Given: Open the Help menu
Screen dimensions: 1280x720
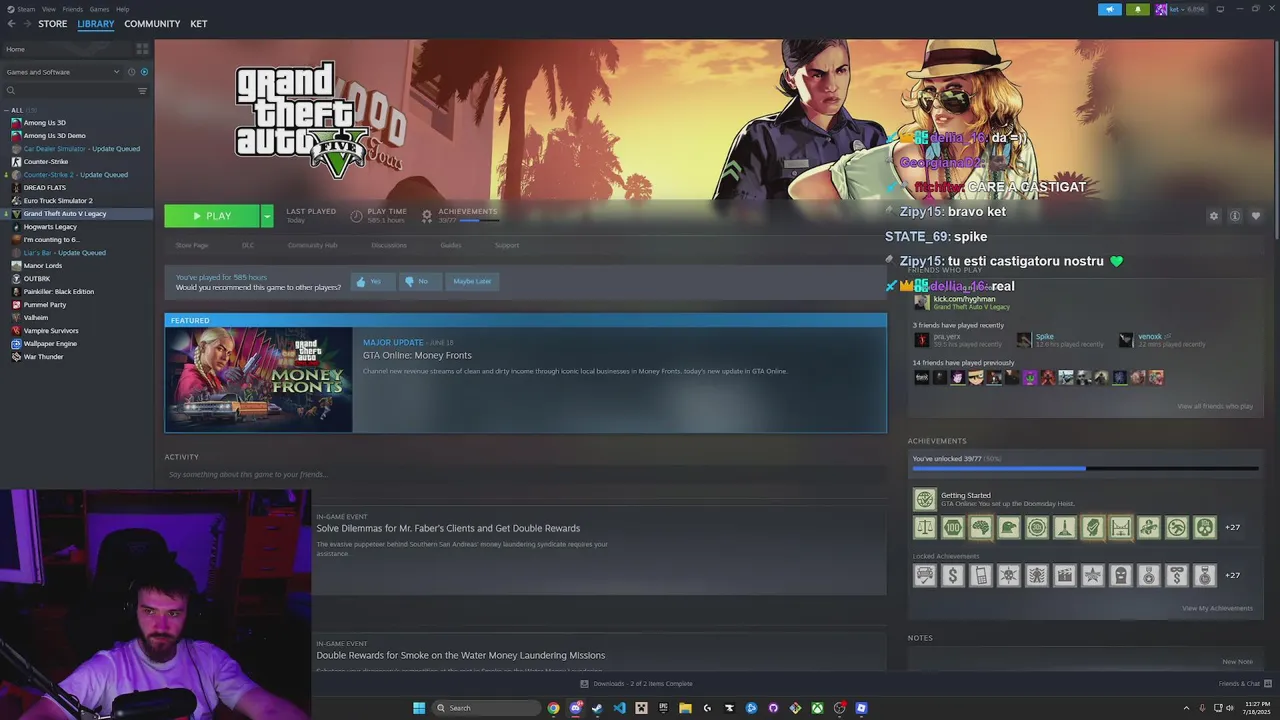Looking at the screenshot, I should click(122, 9).
